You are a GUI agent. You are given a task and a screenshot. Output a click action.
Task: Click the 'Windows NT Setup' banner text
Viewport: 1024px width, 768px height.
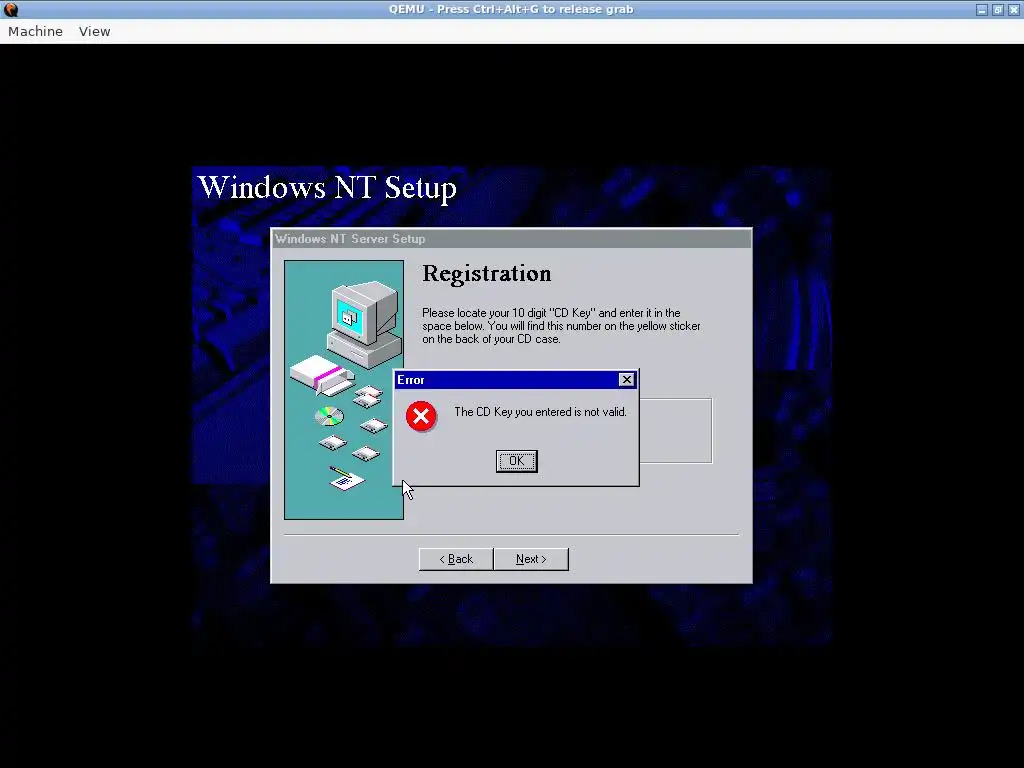tap(327, 187)
